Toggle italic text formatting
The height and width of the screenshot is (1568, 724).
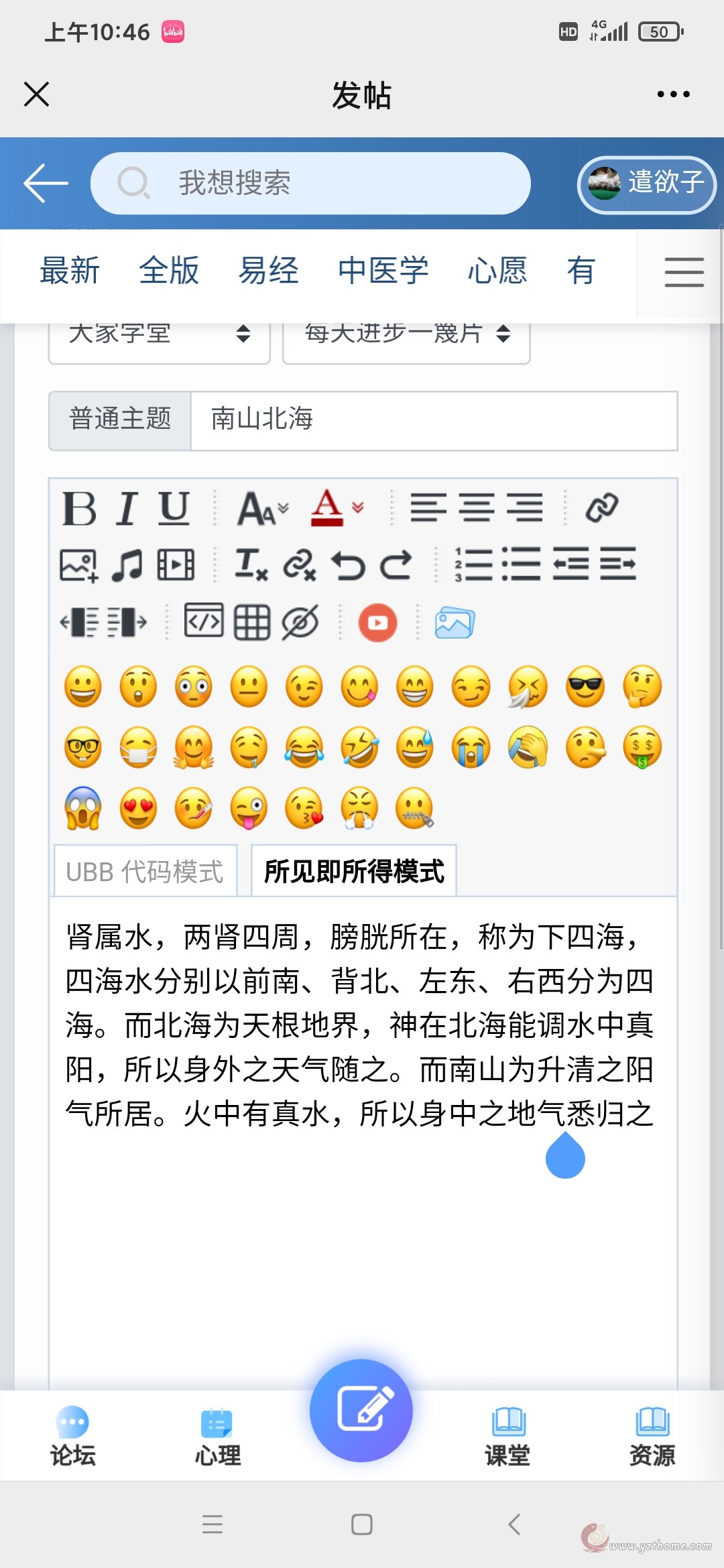[127, 509]
